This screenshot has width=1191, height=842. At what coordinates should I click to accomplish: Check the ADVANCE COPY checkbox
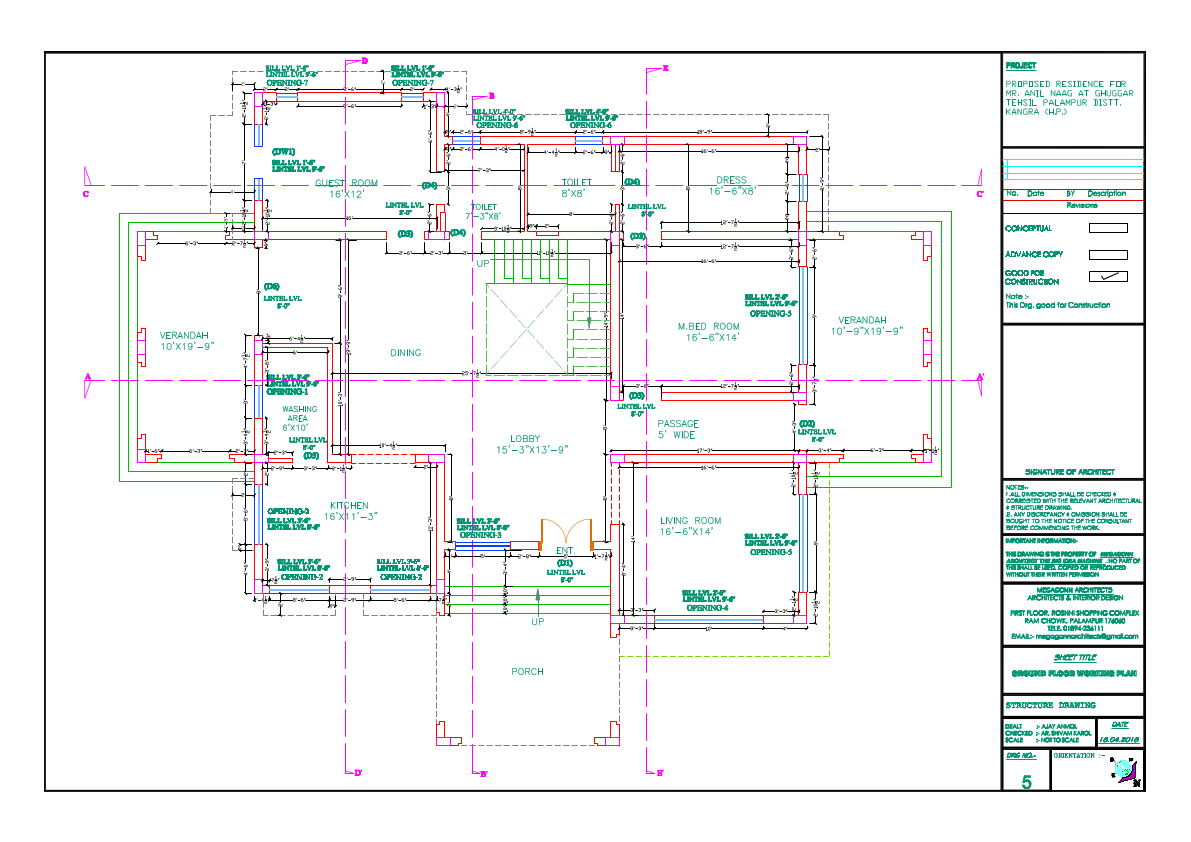(1110, 254)
